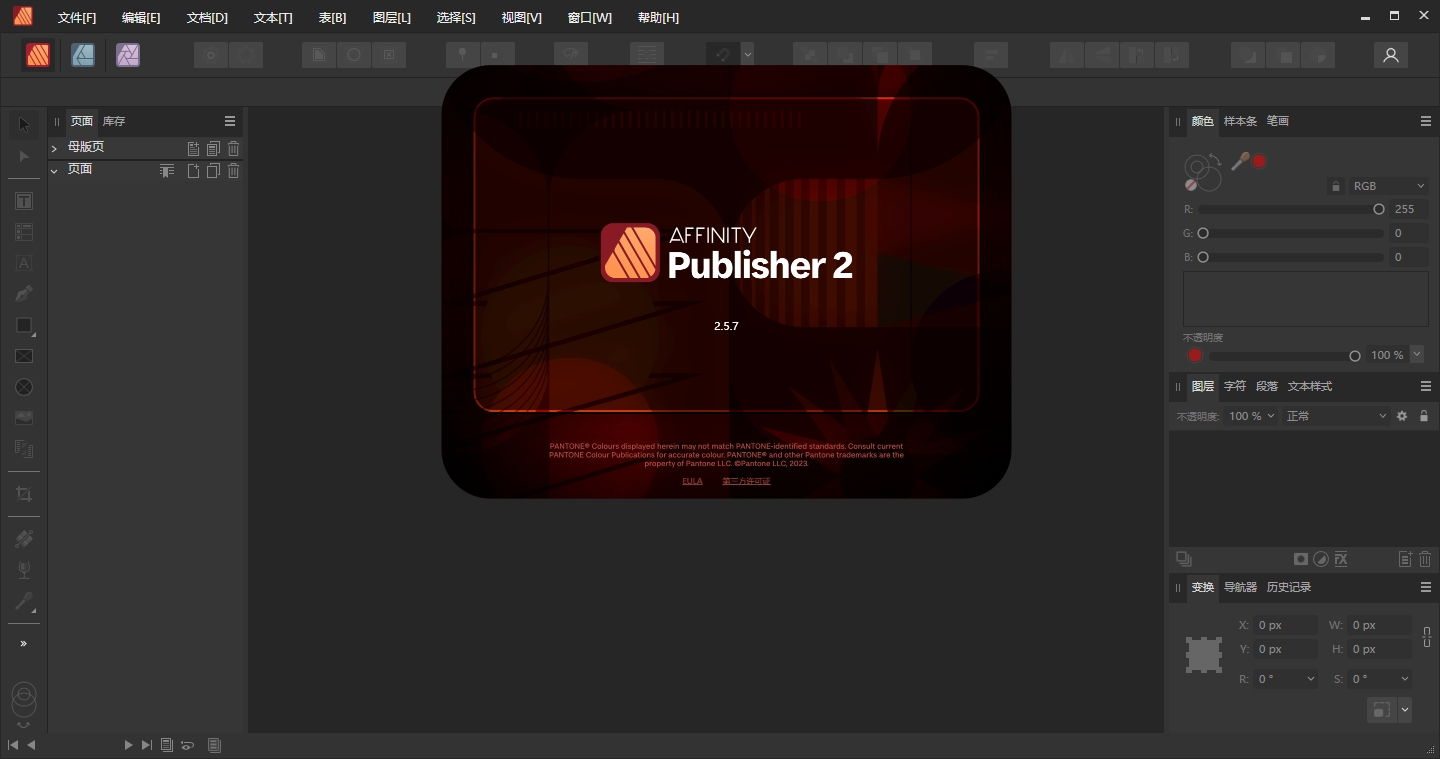This screenshot has width=1440, height=759.
Task: Click the W width input field
Action: click(x=1380, y=625)
